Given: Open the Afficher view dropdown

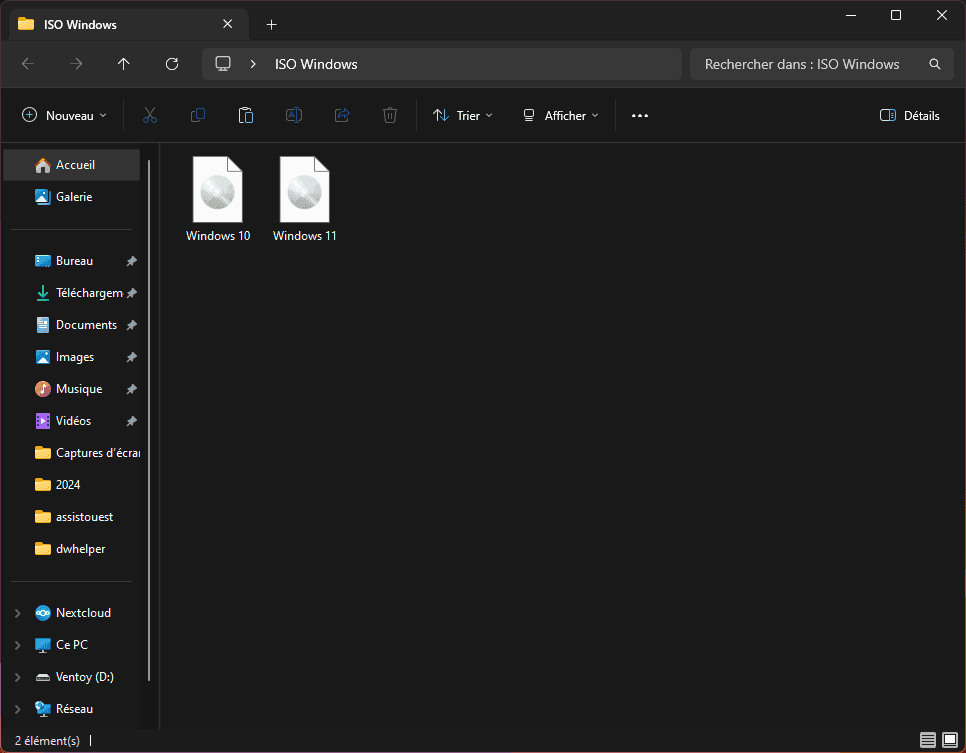Looking at the screenshot, I should click(561, 115).
